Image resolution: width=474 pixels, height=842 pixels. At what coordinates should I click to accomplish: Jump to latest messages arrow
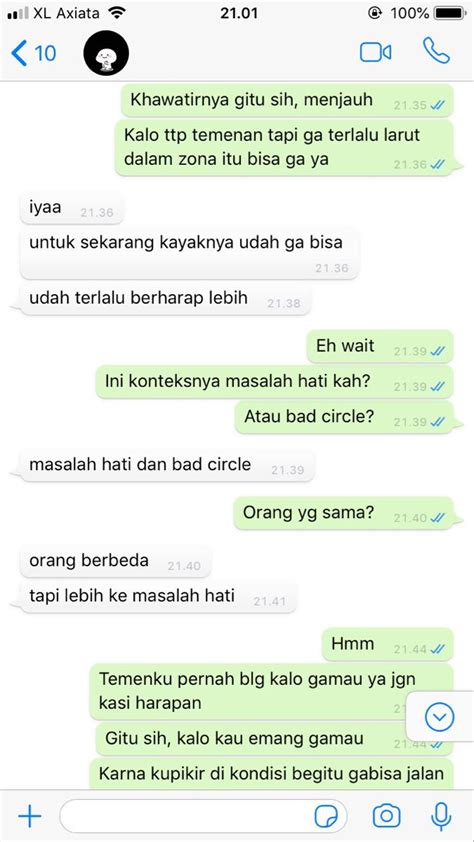pos(439,716)
